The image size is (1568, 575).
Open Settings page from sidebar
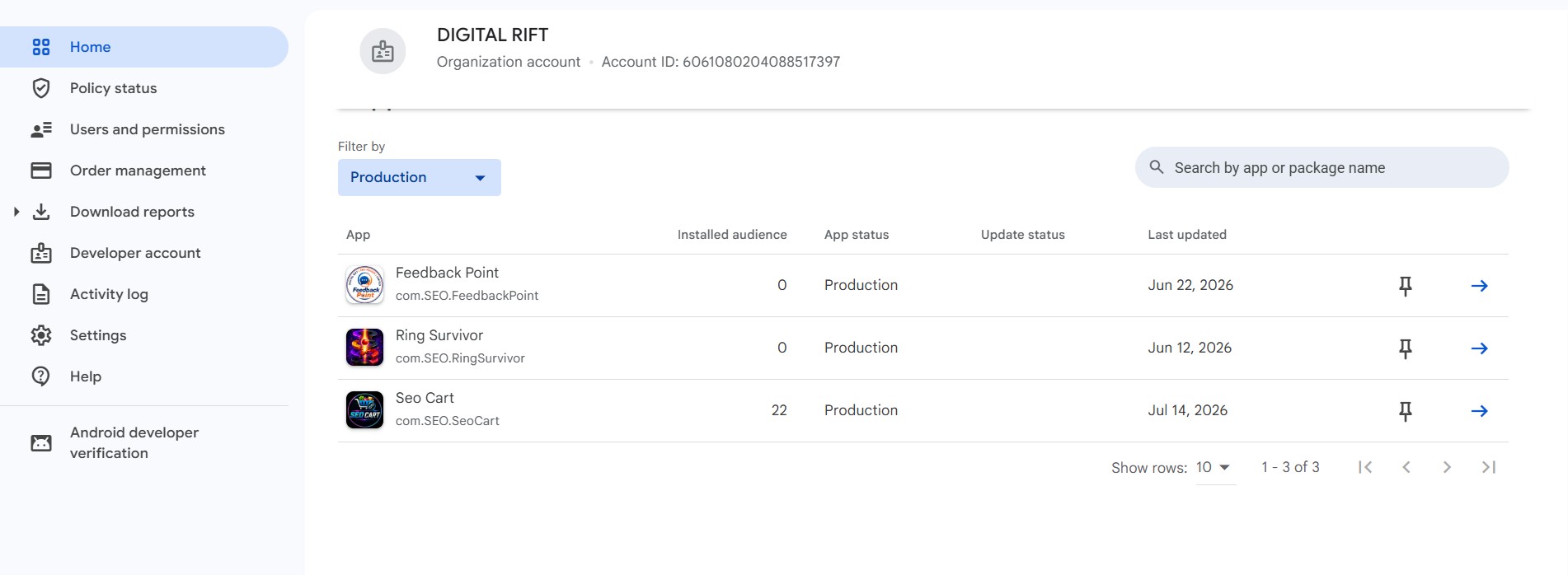tap(98, 335)
